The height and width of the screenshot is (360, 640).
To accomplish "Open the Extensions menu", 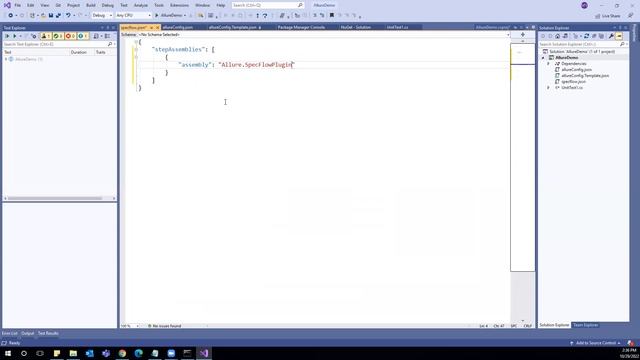I will click(x=179, y=5).
